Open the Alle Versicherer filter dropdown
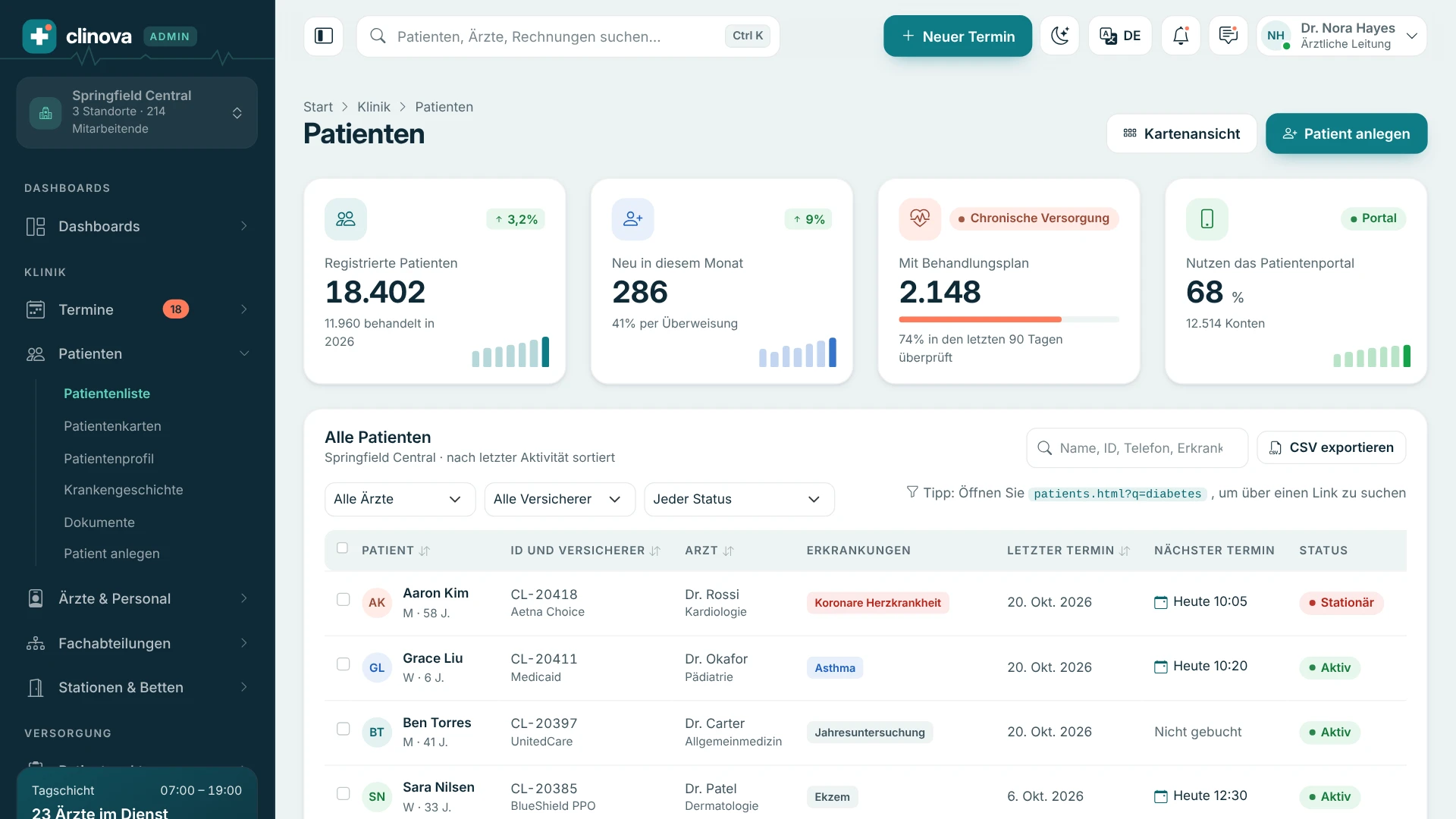This screenshot has height=819, width=1456. coord(560,499)
